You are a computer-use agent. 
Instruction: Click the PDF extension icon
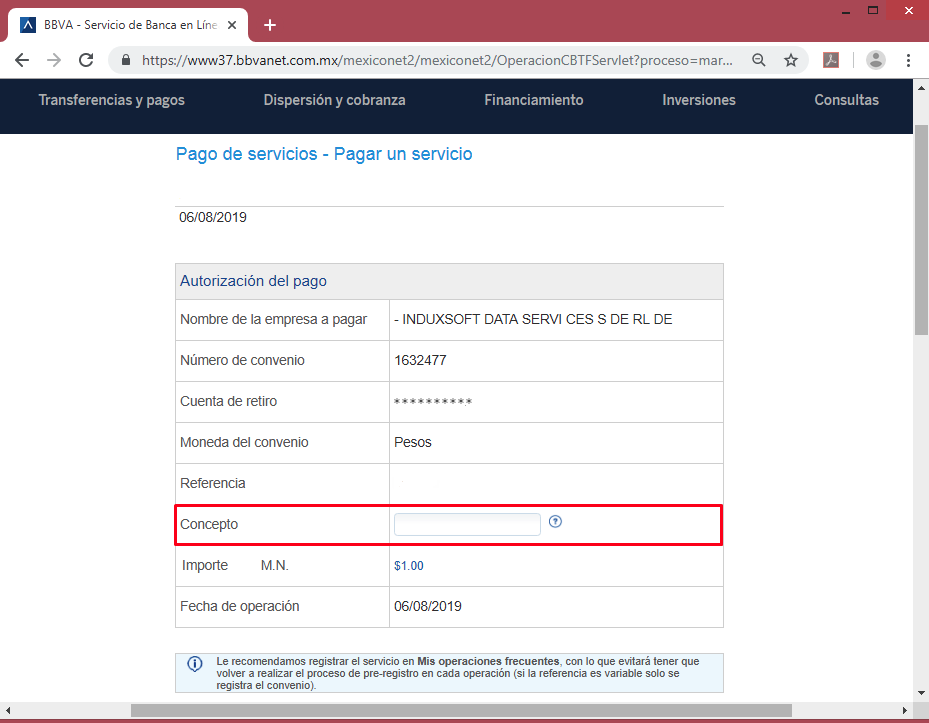831,60
